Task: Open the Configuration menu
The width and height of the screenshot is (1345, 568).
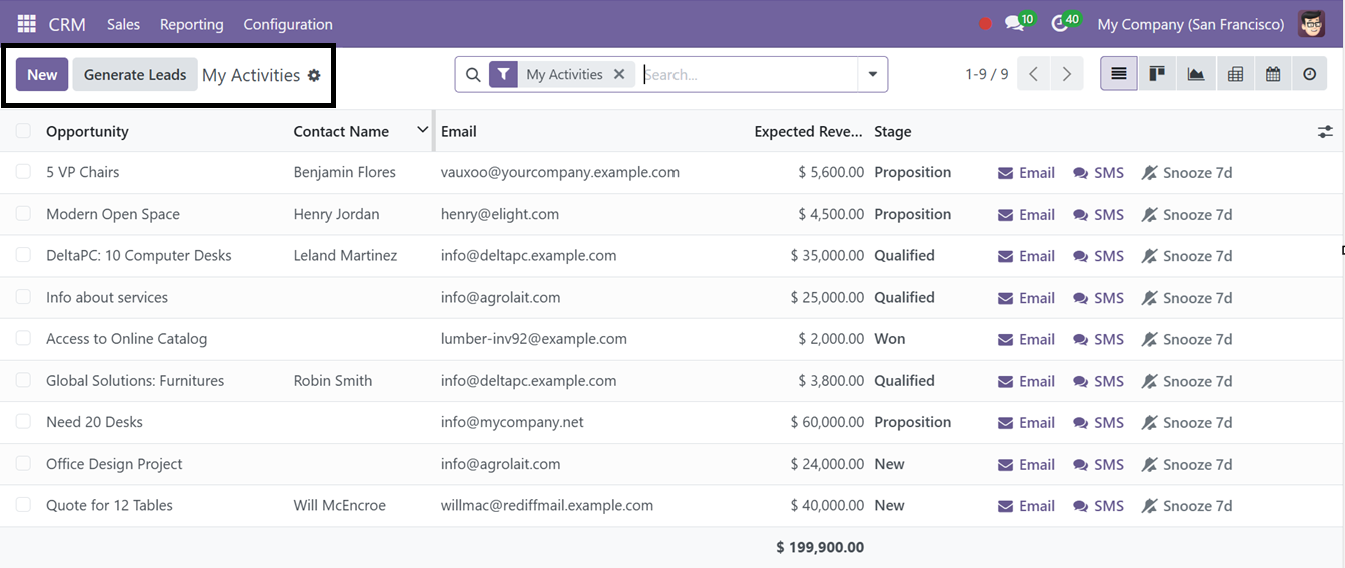Action: pos(288,24)
